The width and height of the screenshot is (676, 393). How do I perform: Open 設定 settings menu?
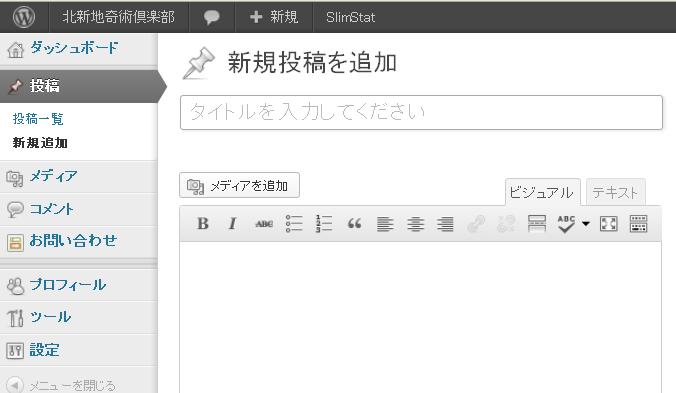click(x=44, y=349)
